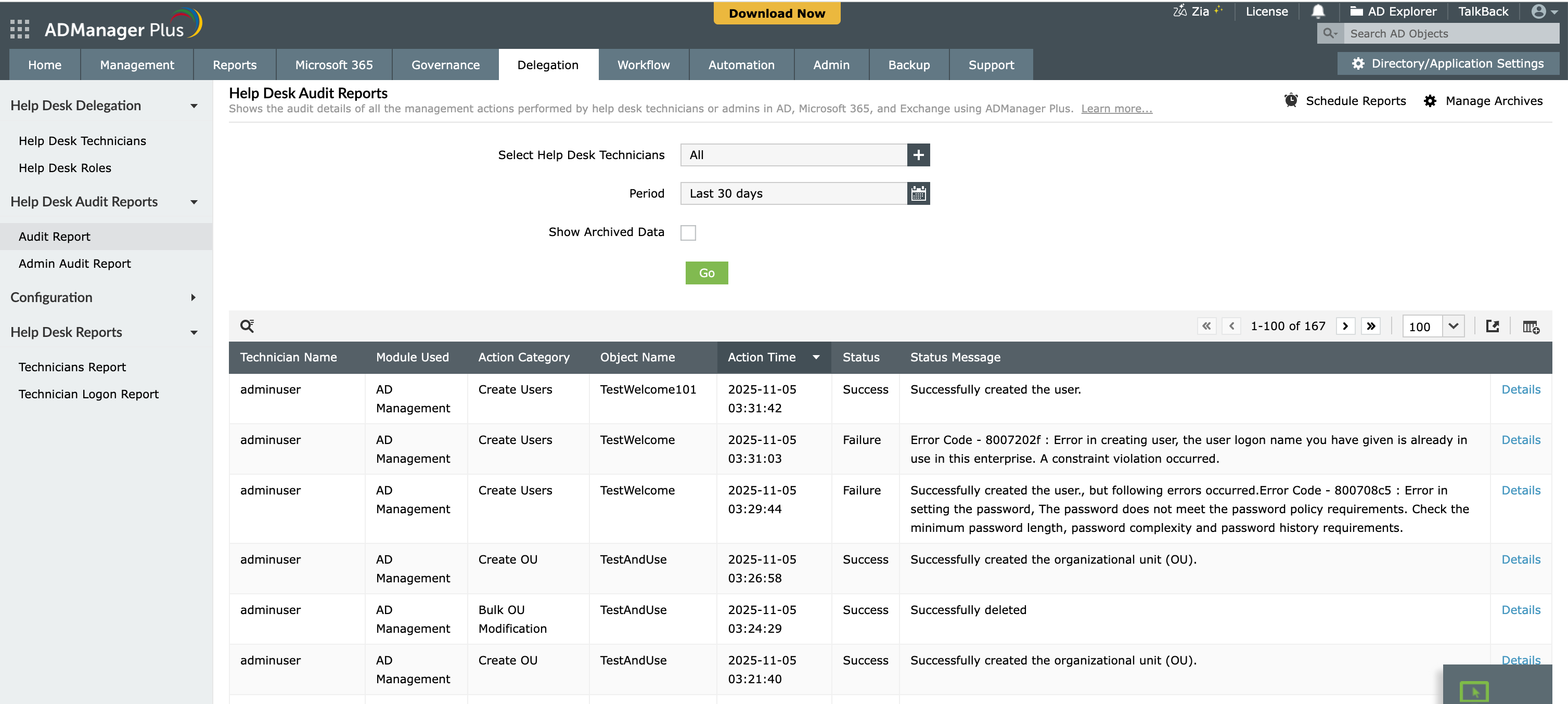Open the Reports tab

(234, 64)
